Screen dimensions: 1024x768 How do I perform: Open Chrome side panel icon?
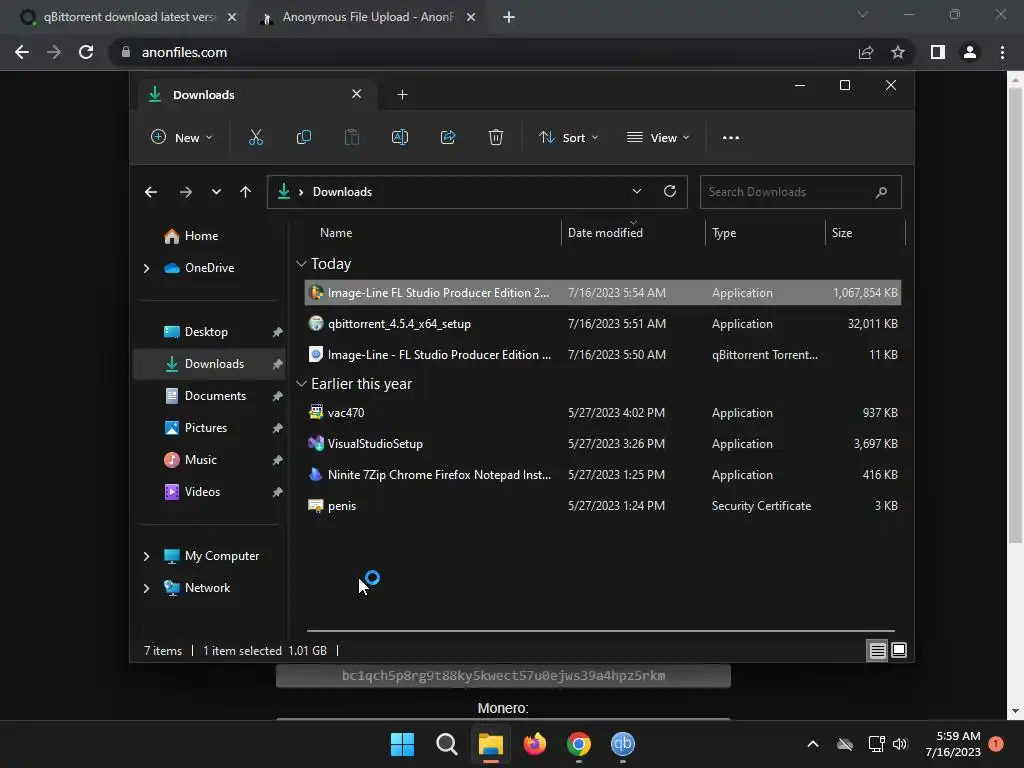click(x=938, y=52)
